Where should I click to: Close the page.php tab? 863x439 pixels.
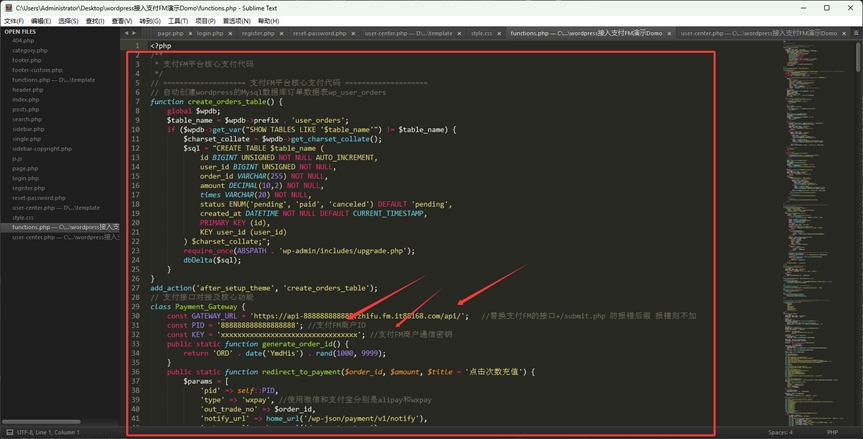190,34
